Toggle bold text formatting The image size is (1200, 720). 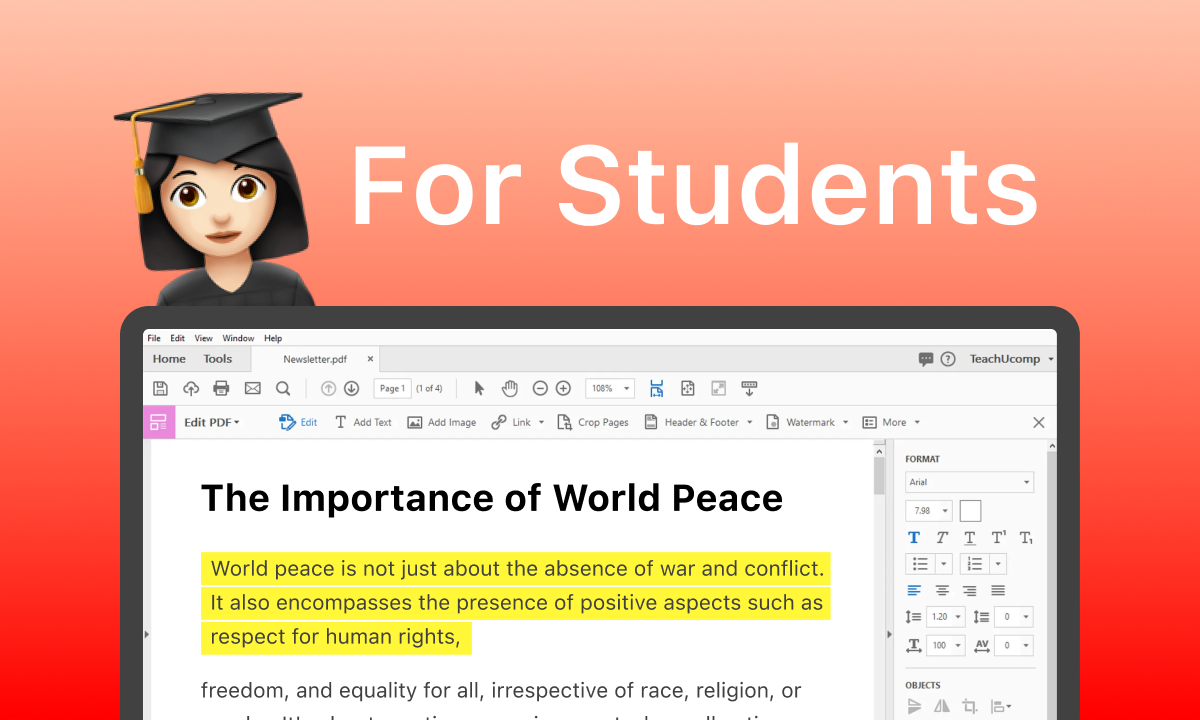click(x=914, y=538)
